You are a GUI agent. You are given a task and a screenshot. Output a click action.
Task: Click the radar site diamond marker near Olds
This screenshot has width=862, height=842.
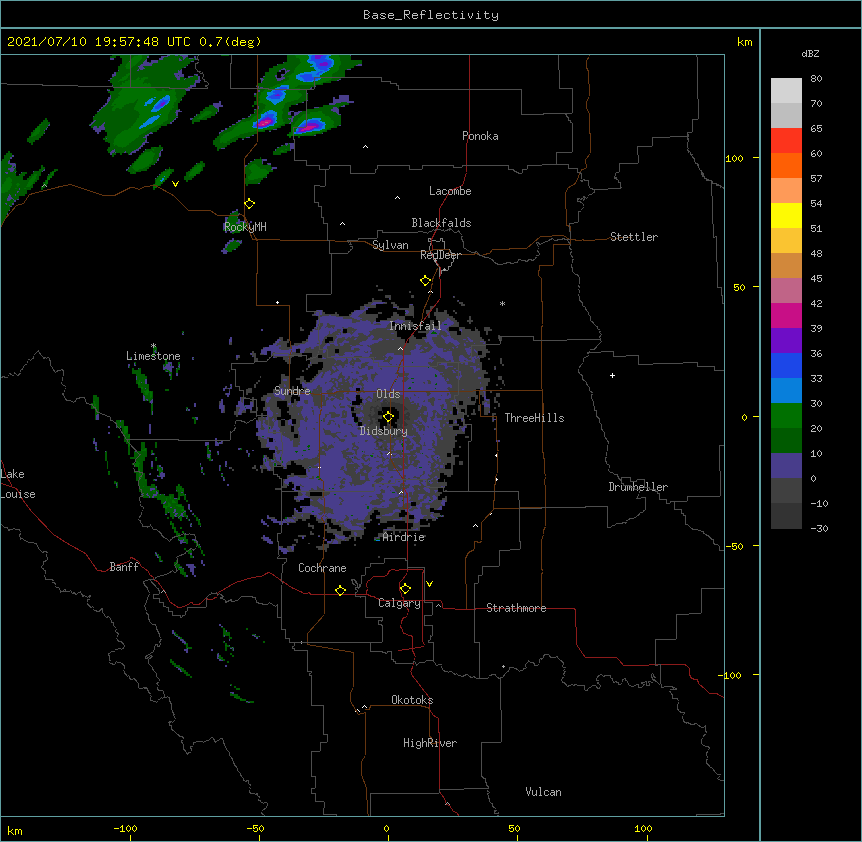click(388, 417)
